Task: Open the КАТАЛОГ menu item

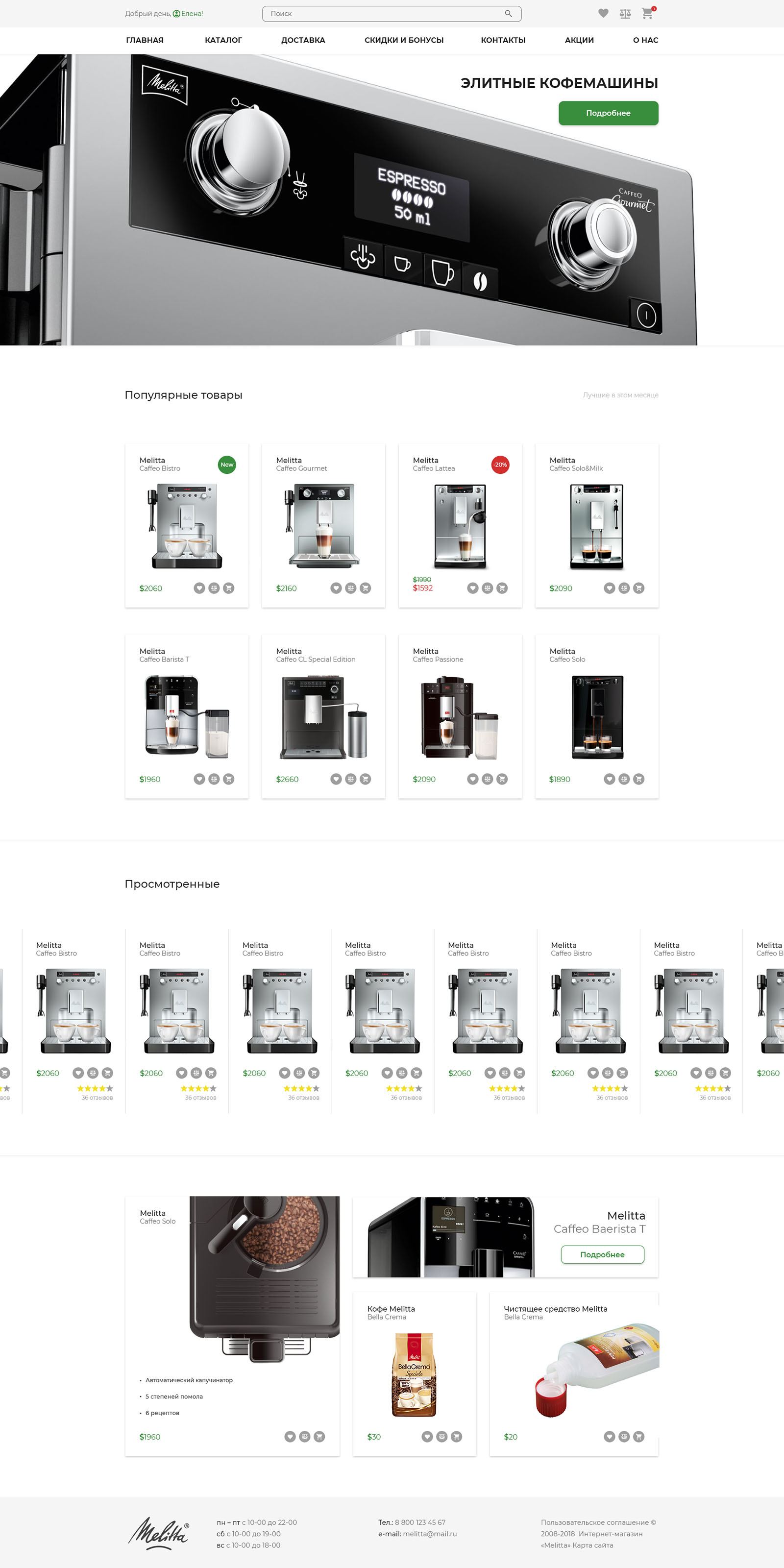Action: coord(223,40)
